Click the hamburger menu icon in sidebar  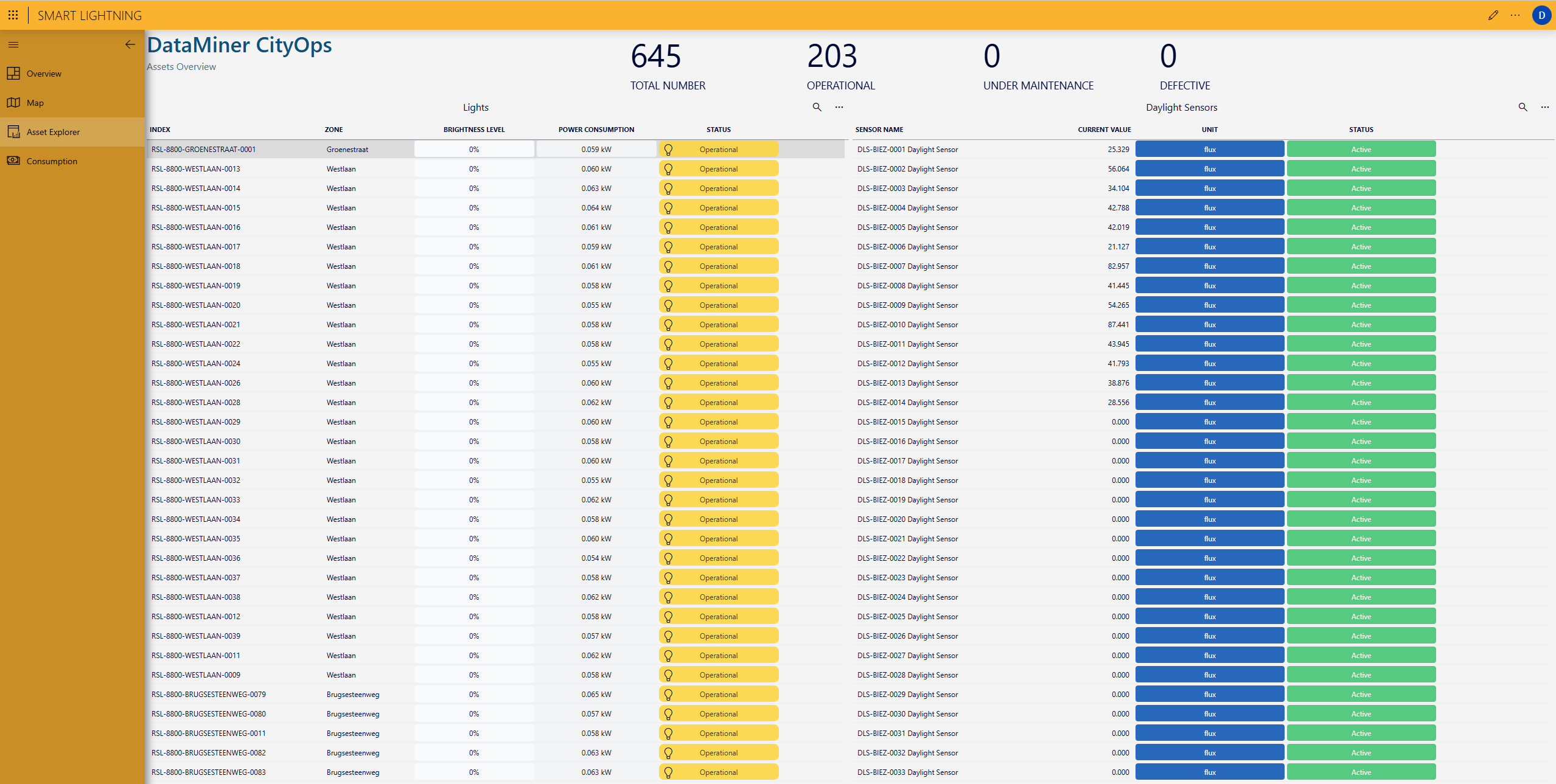(x=13, y=44)
